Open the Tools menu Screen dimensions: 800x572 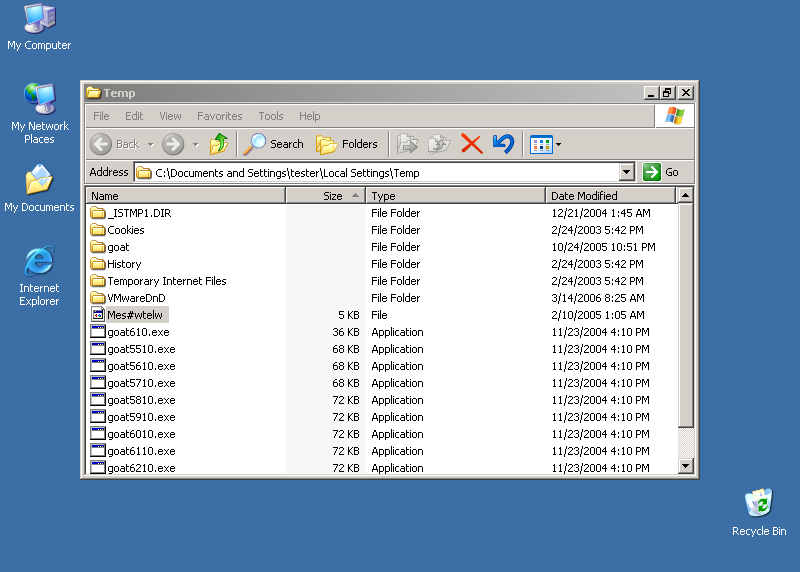pyautogui.click(x=270, y=116)
